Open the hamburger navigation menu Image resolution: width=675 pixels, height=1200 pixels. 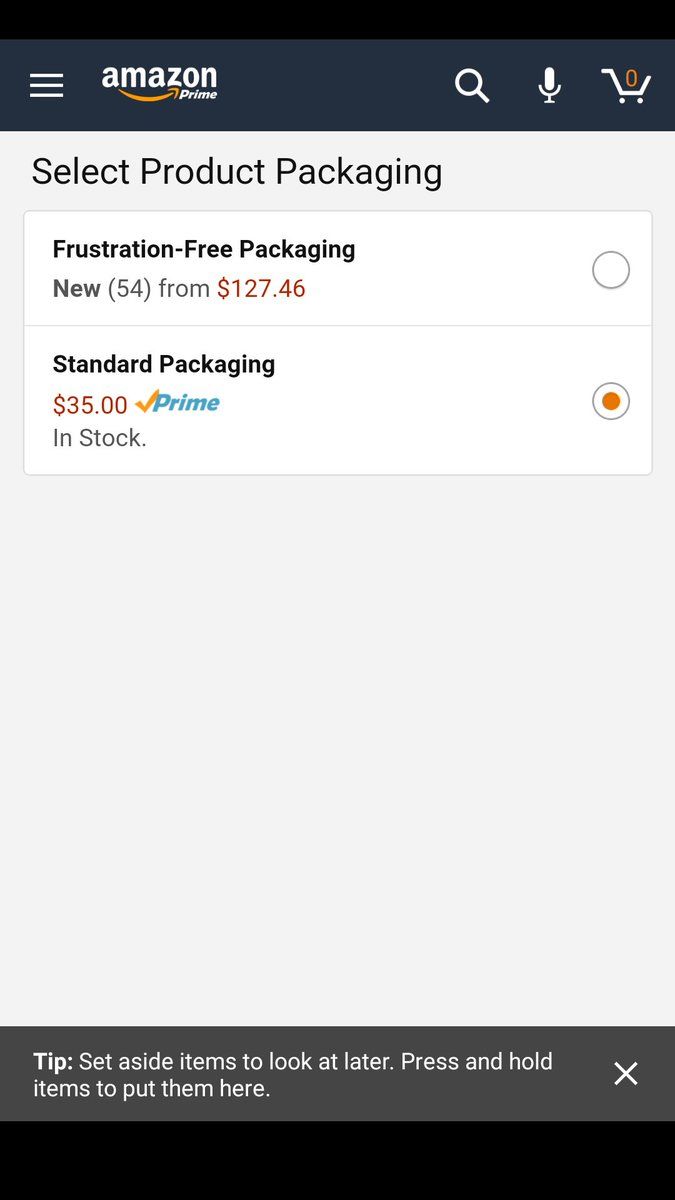tap(46, 86)
